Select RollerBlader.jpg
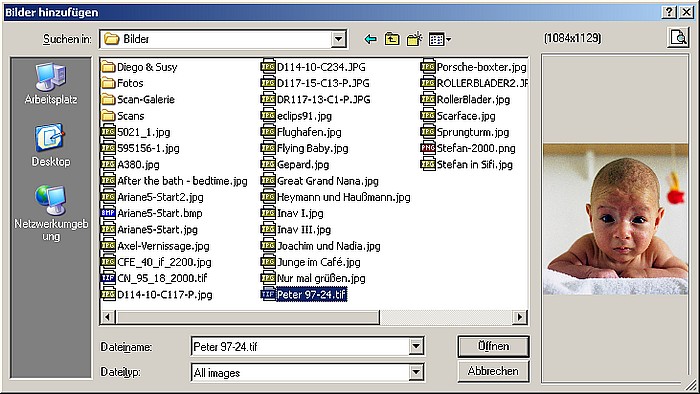Viewport: 700px width, 394px height. pyautogui.click(x=466, y=100)
